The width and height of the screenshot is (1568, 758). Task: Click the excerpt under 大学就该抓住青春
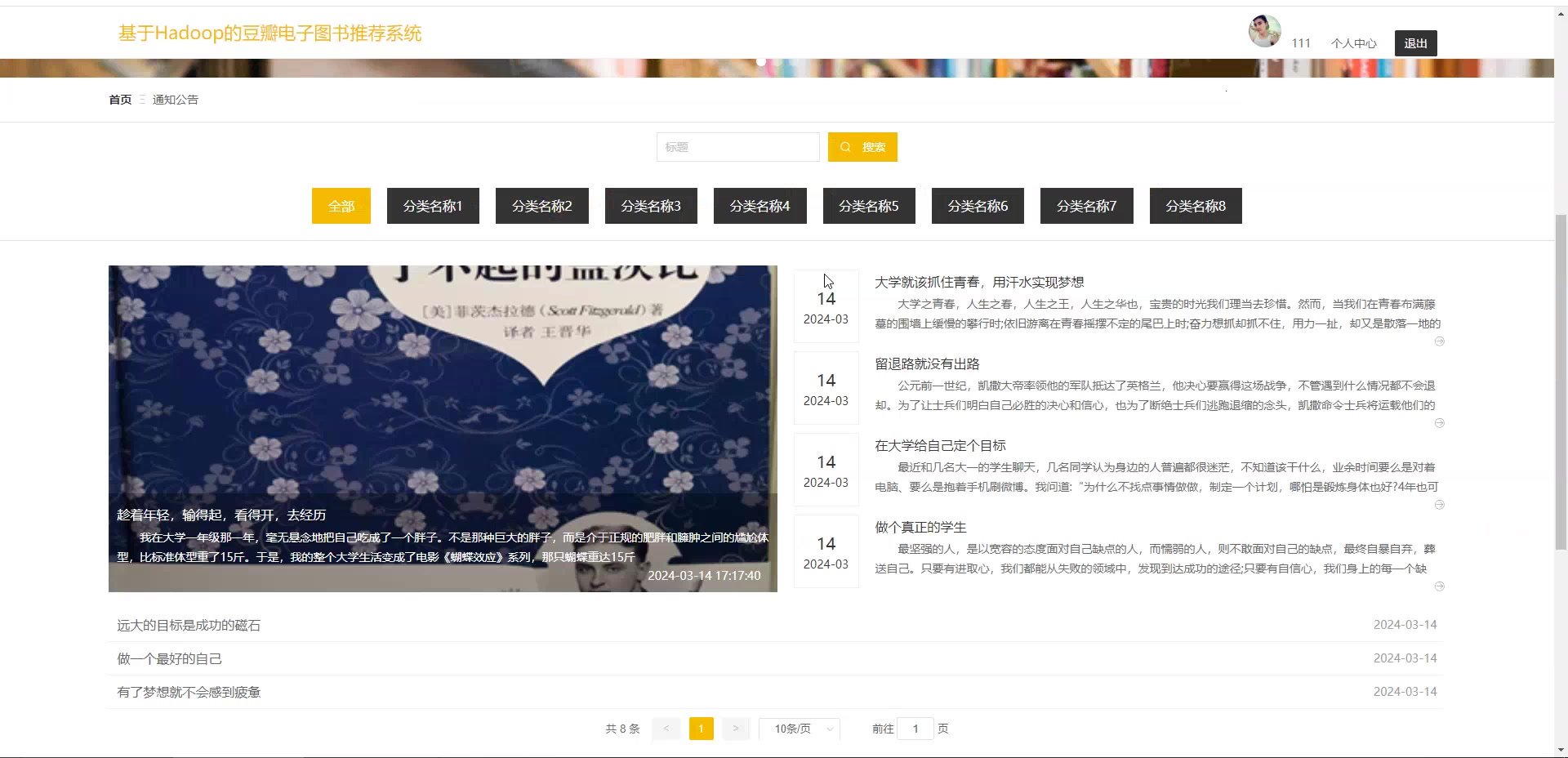(1157, 314)
